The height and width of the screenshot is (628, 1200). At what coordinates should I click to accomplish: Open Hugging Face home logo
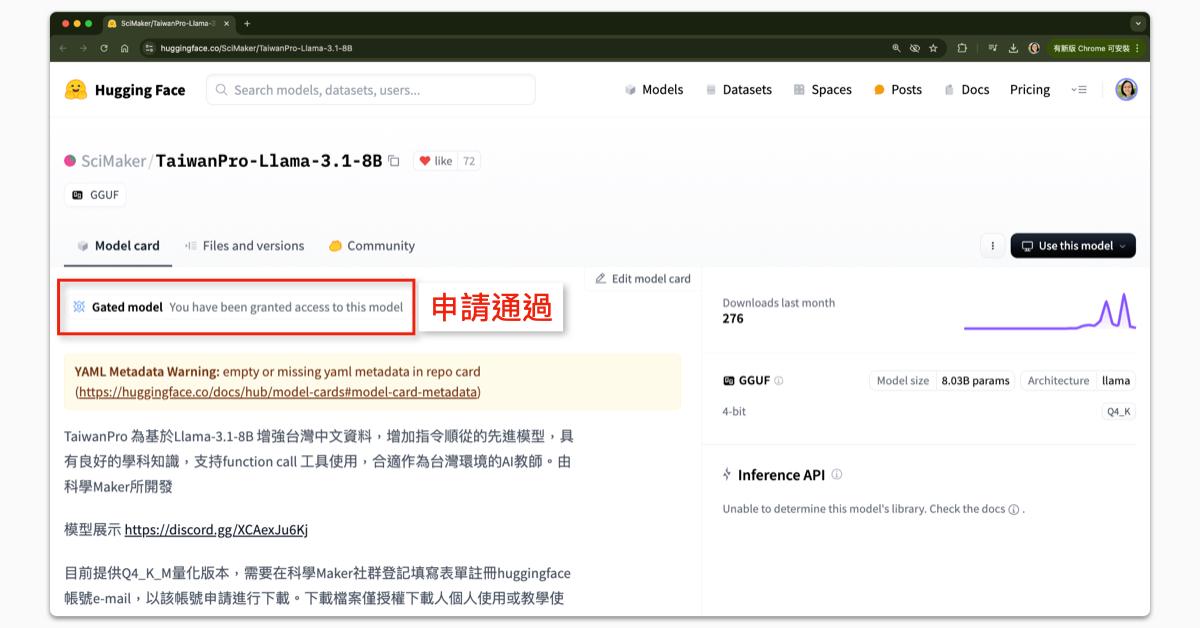pyautogui.click(x=125, y=90)
